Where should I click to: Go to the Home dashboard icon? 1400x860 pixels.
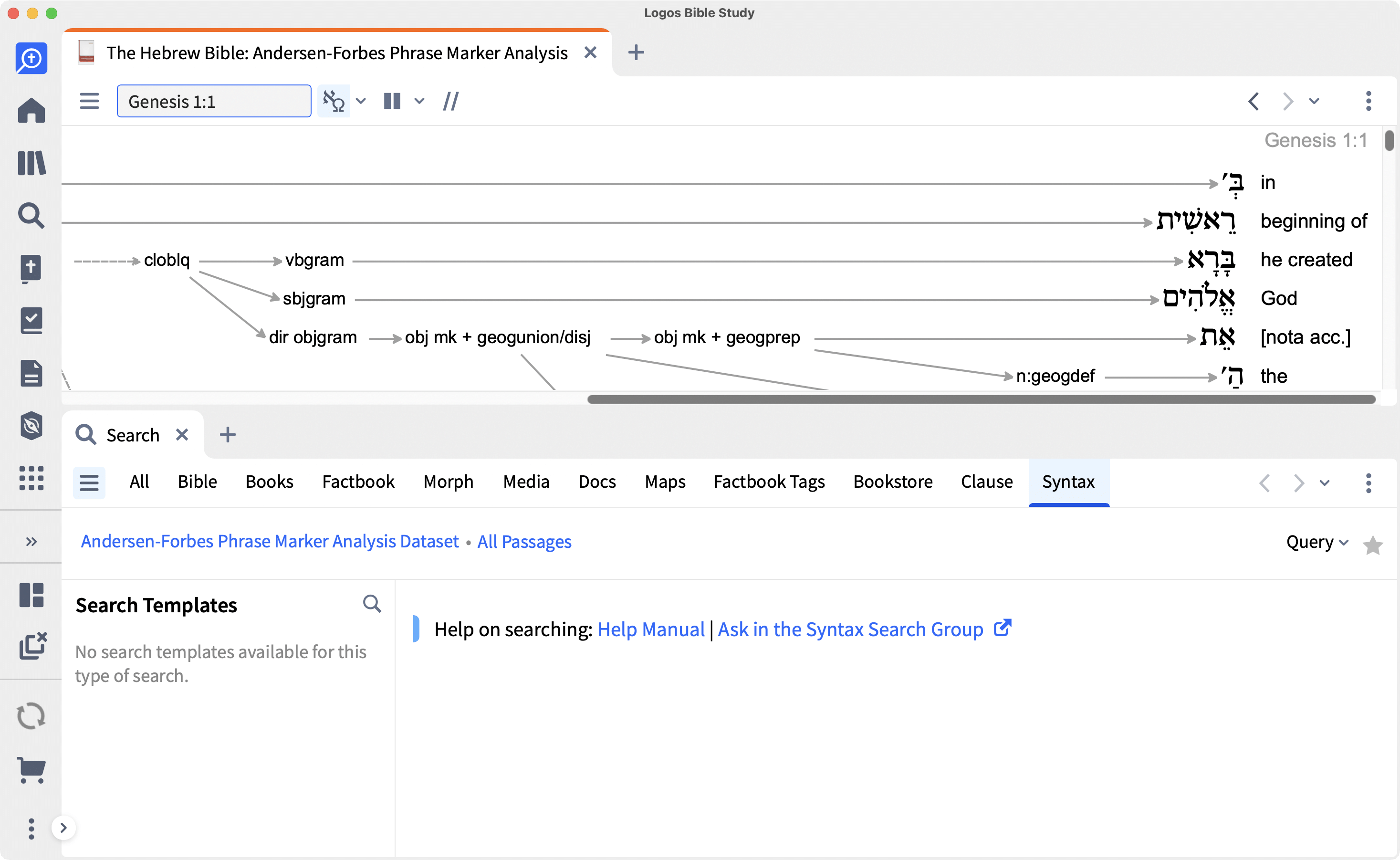pyautogui.click(x=31, y=110)
